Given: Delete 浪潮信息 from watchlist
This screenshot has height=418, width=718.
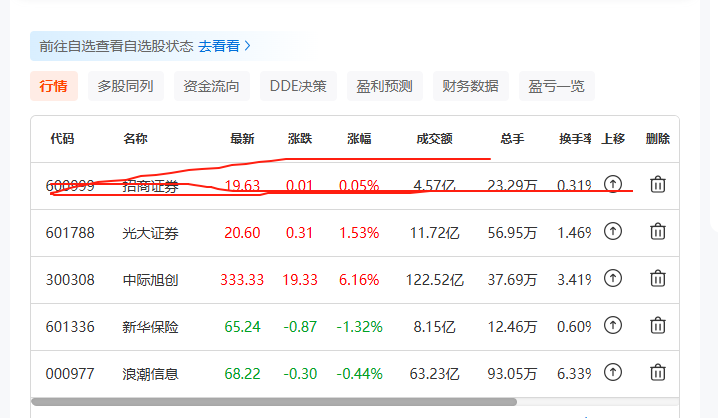Looking at the screenshot, I should point(658,372).
